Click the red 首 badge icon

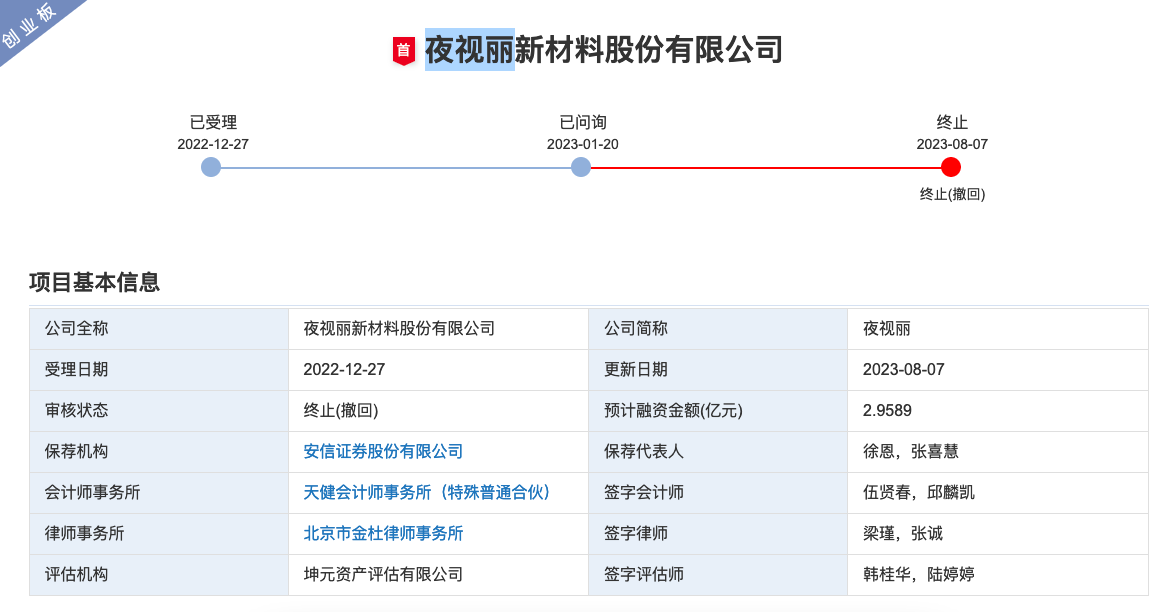(403, 51)
